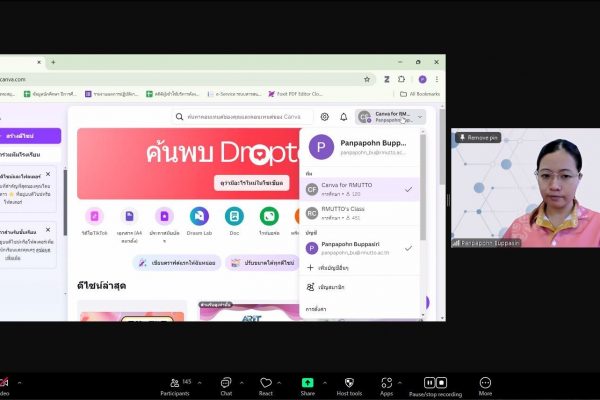600x400 pixels.
Task: Click Remove pin on the video tile
Action: pos(478,137)
